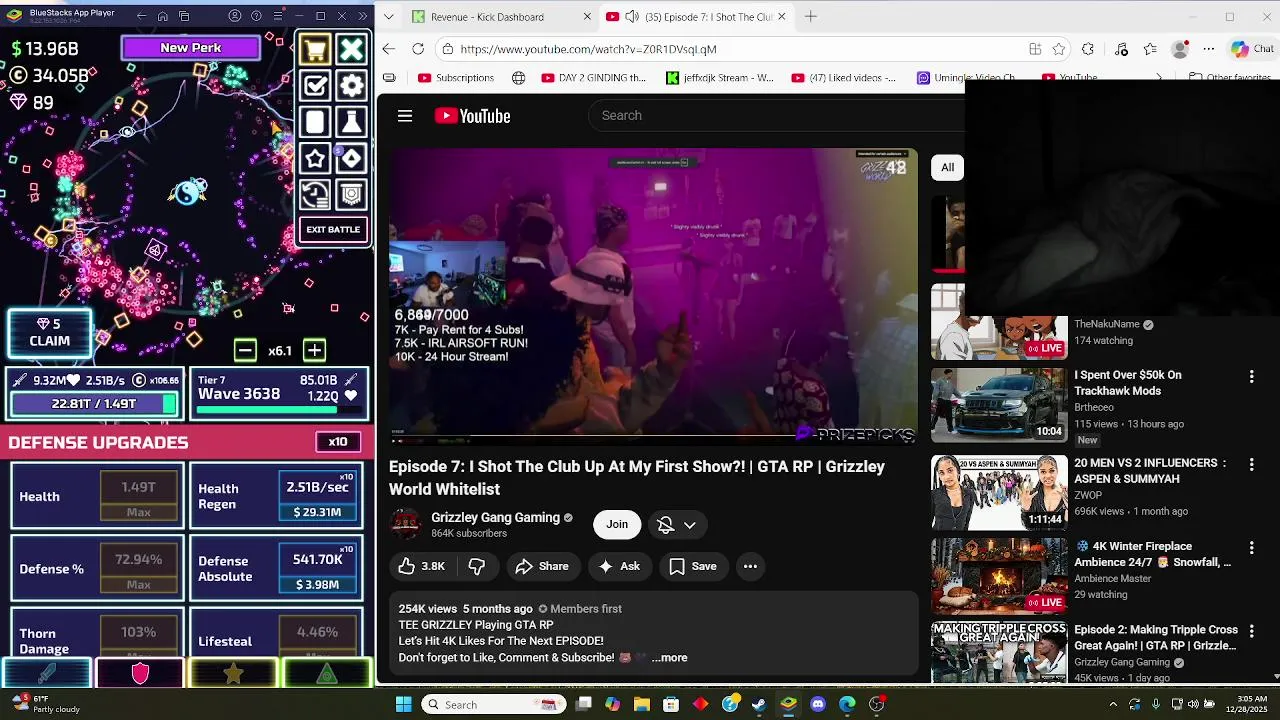Dislike the video

477,566
